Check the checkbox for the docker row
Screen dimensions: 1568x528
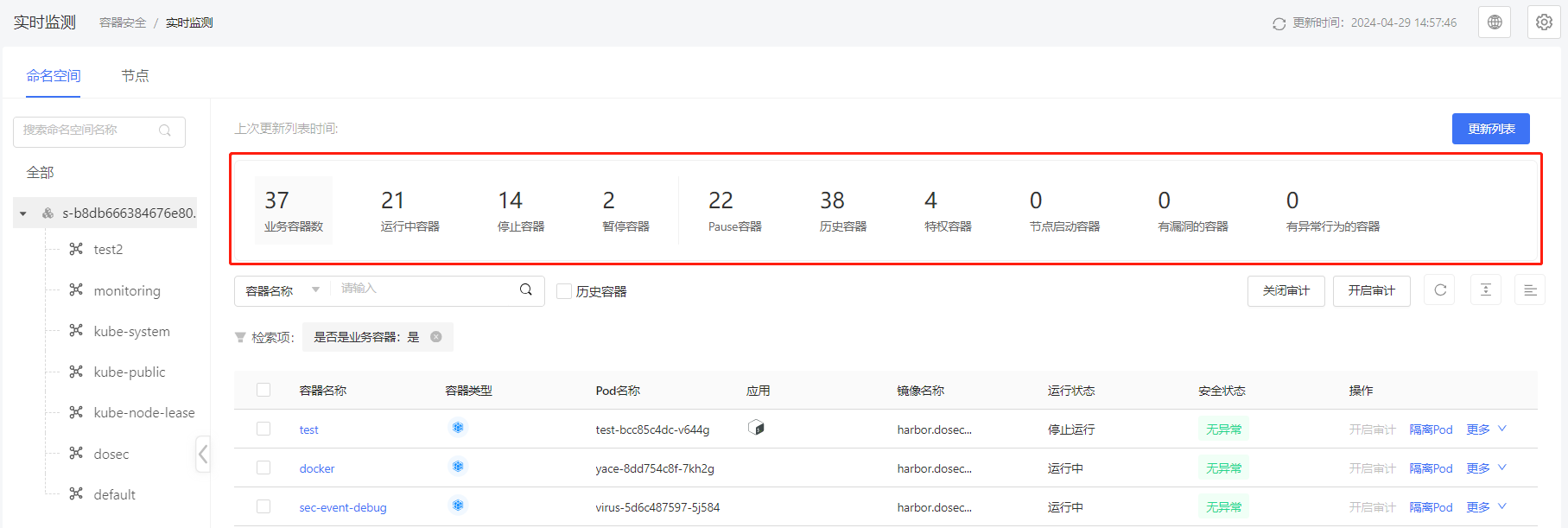click(263, 468)
